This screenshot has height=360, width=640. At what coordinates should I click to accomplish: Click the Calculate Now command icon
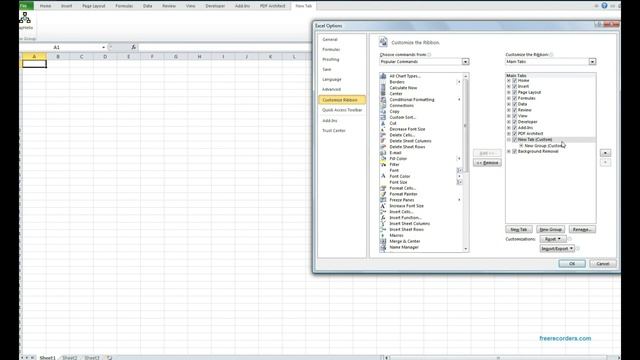pos(383,88)
